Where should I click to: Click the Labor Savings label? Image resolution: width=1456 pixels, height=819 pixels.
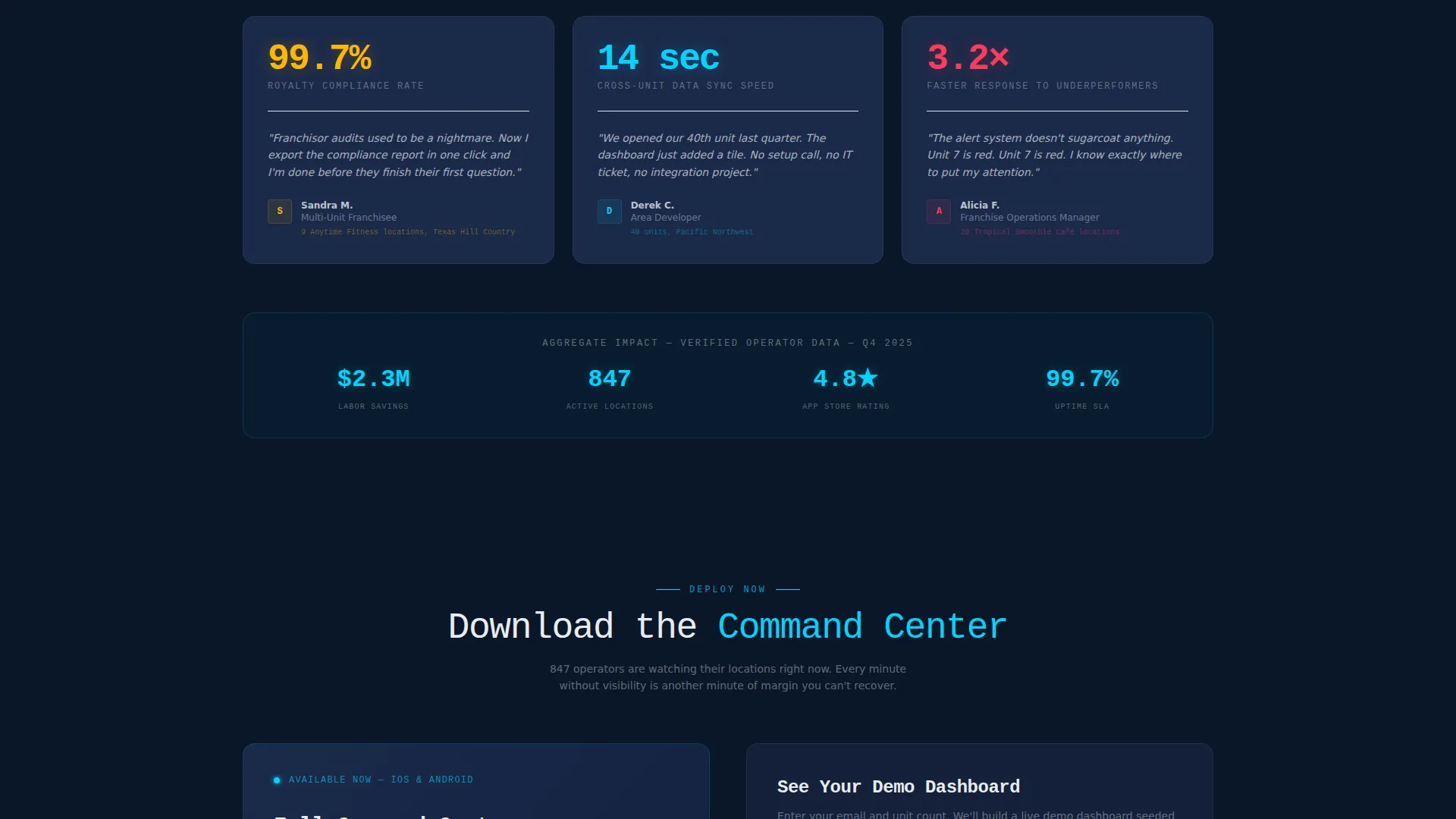(x=373, y=406)
